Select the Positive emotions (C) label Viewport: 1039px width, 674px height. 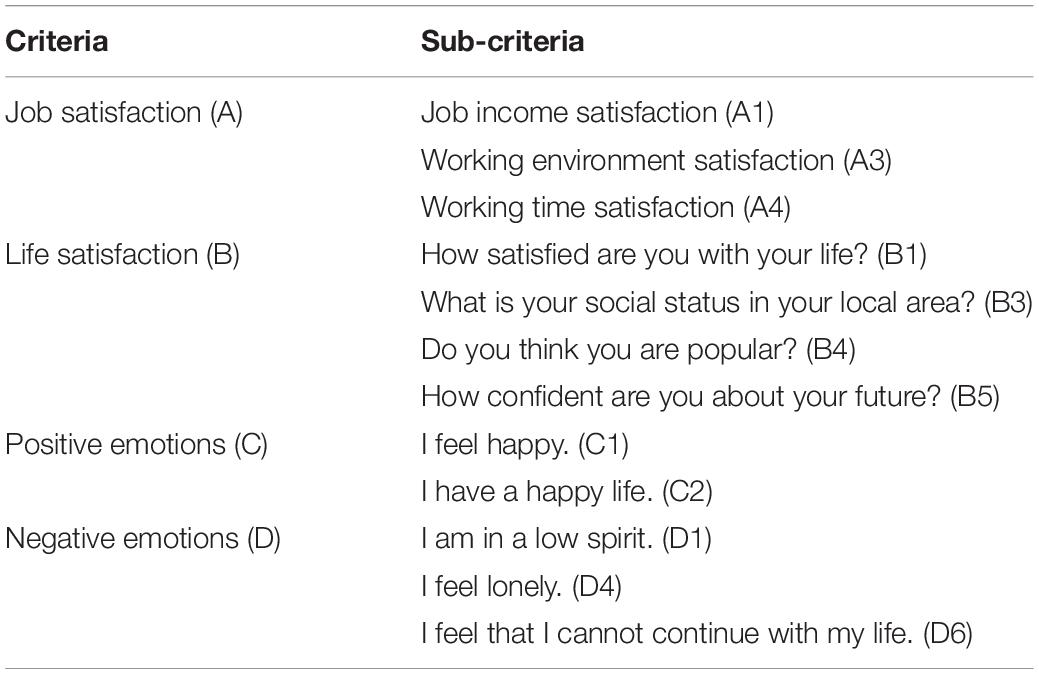(136, 445)
